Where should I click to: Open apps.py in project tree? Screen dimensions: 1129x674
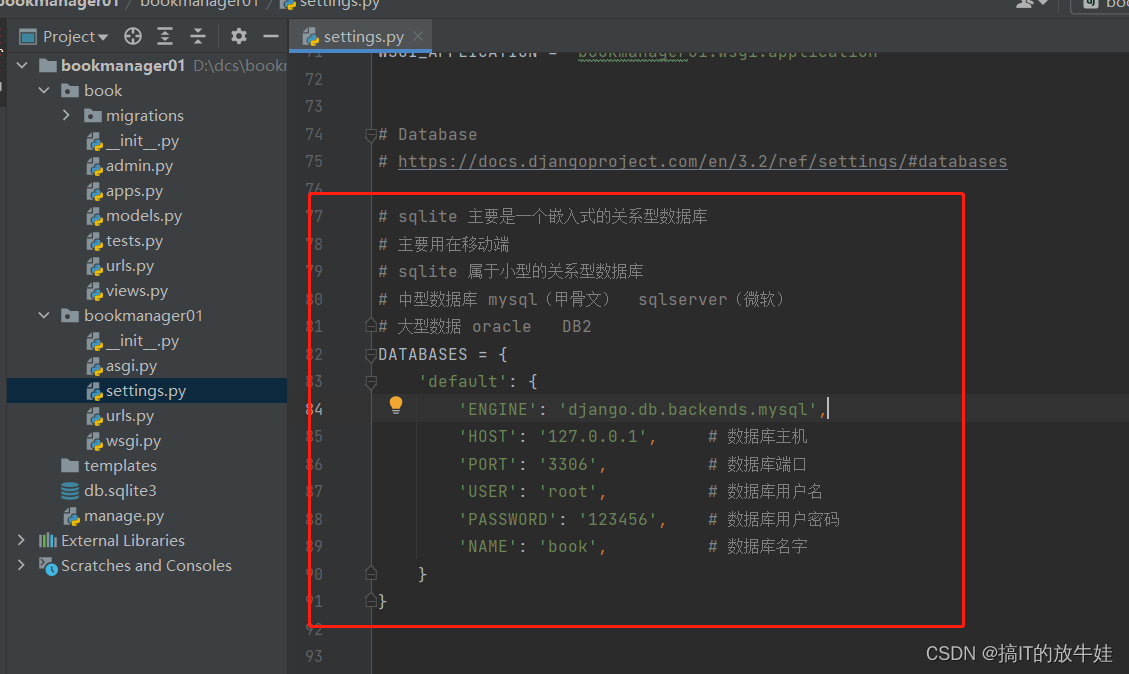[x=134, y=191]
